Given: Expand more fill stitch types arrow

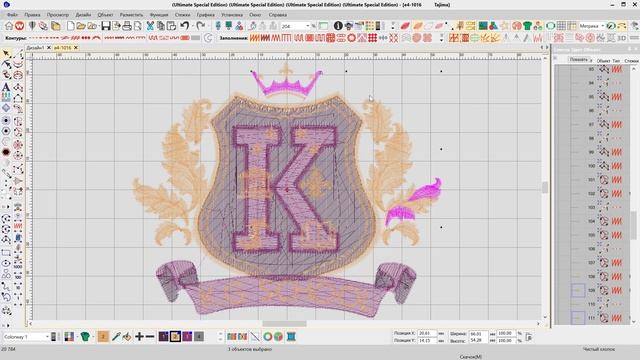Looking at the screenshot, I should 441,40.
